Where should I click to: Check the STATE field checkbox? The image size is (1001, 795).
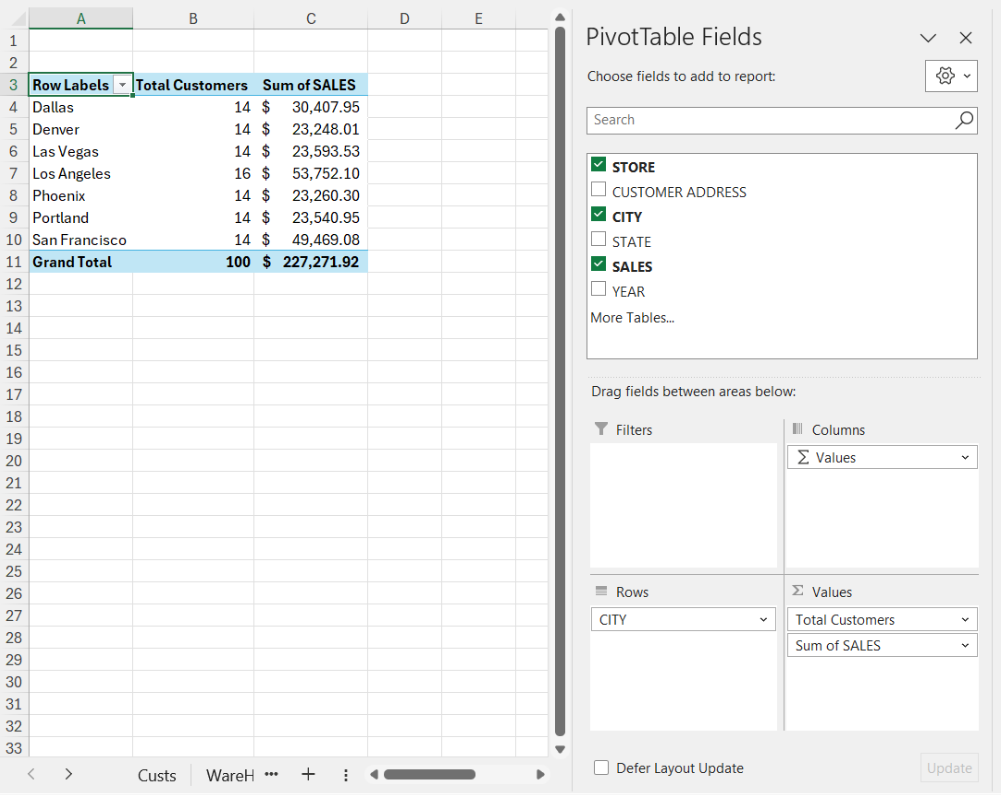pos(599,241)
